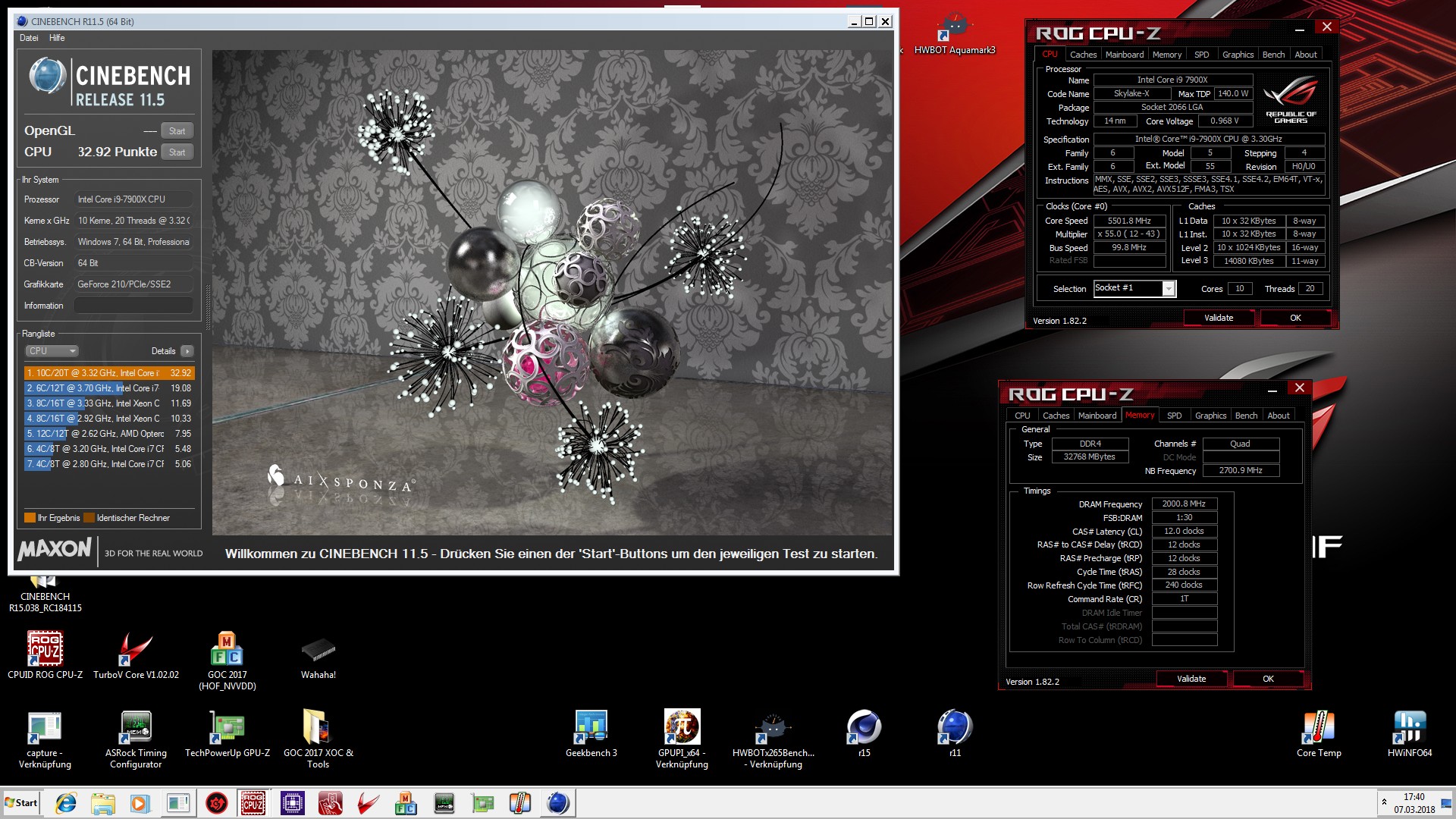The width and height of the screenshot is (1456, 819).
Task: Select ranking row 5 12C/12T AMD Opteron
Action: [109, 434]
